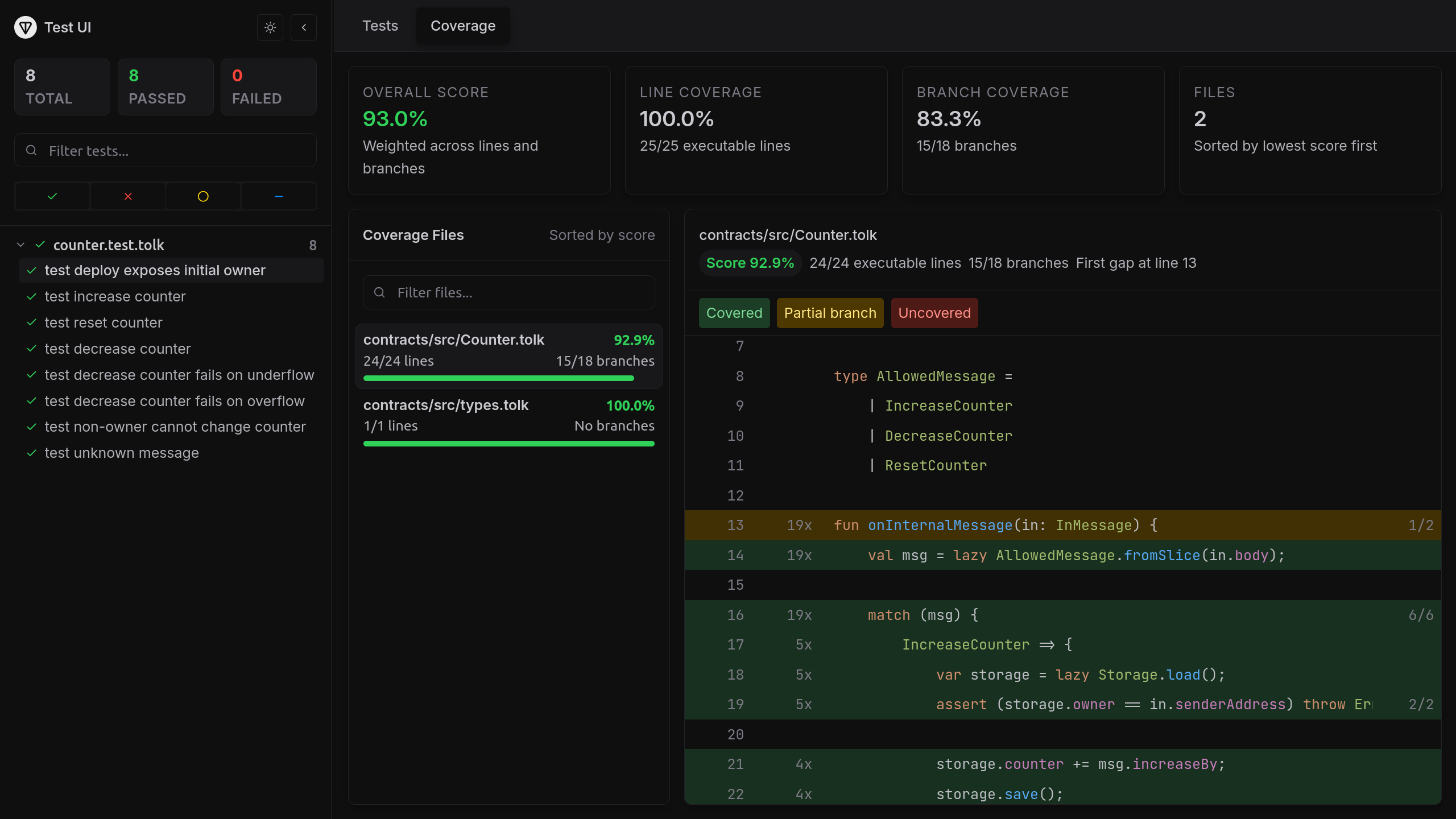The image size is (1456, 819).
Task: Click the 6/6 branch indicator on line 16
Action: click(1421, 615)
